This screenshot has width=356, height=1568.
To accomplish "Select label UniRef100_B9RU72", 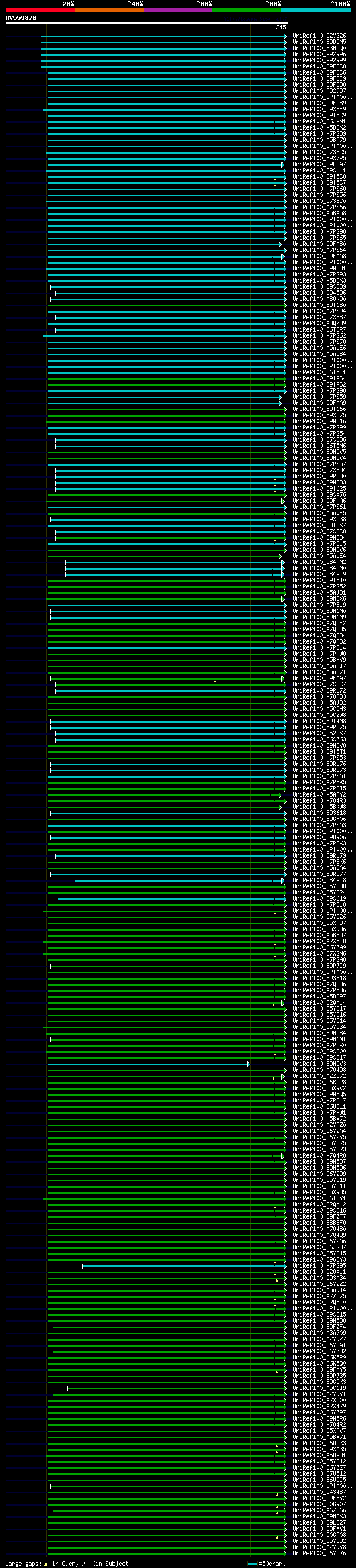I will (319, 691).
